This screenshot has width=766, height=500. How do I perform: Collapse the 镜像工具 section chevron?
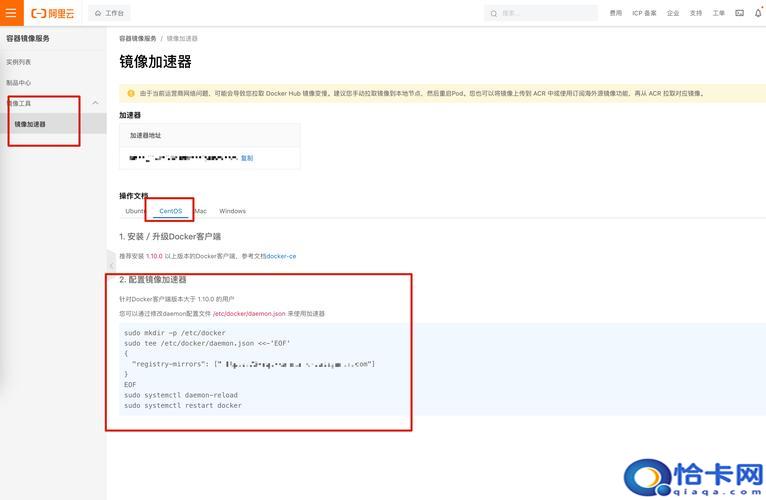[95, 103]
